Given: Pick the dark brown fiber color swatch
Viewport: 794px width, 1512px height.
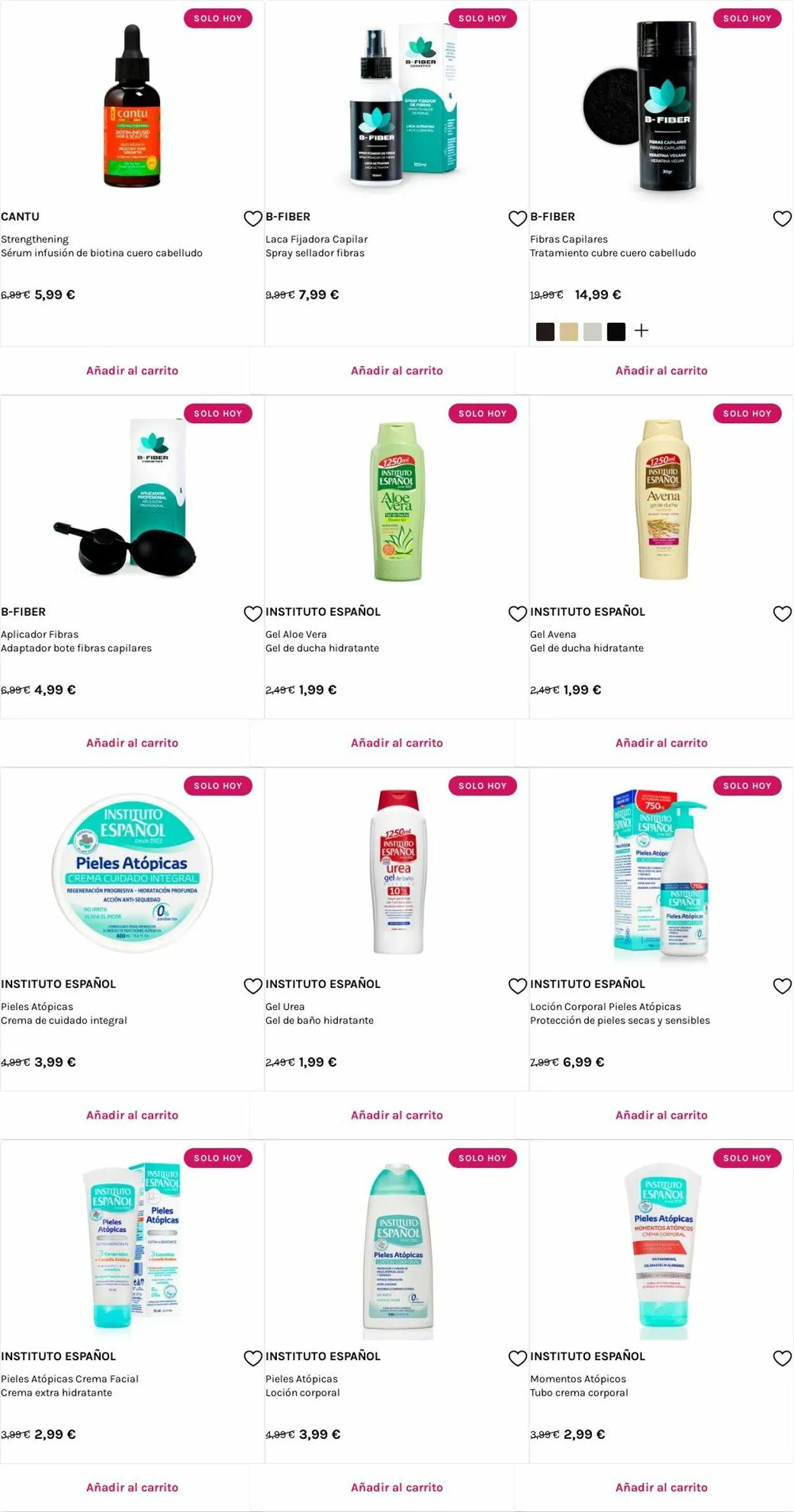Looking at the screenshot, I should tap(545, 332).
